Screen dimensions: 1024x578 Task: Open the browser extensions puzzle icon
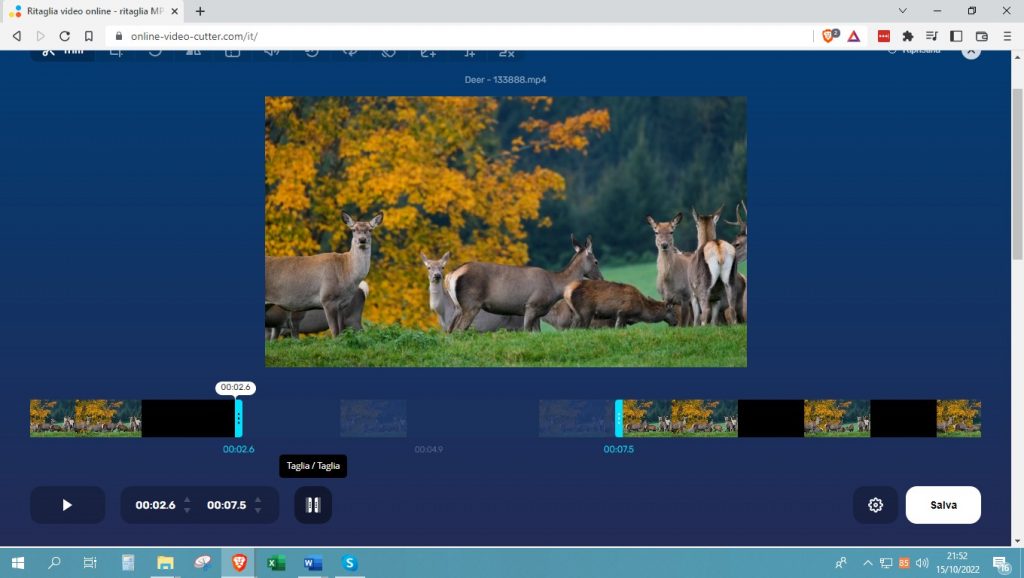click(x=908, y=36)
